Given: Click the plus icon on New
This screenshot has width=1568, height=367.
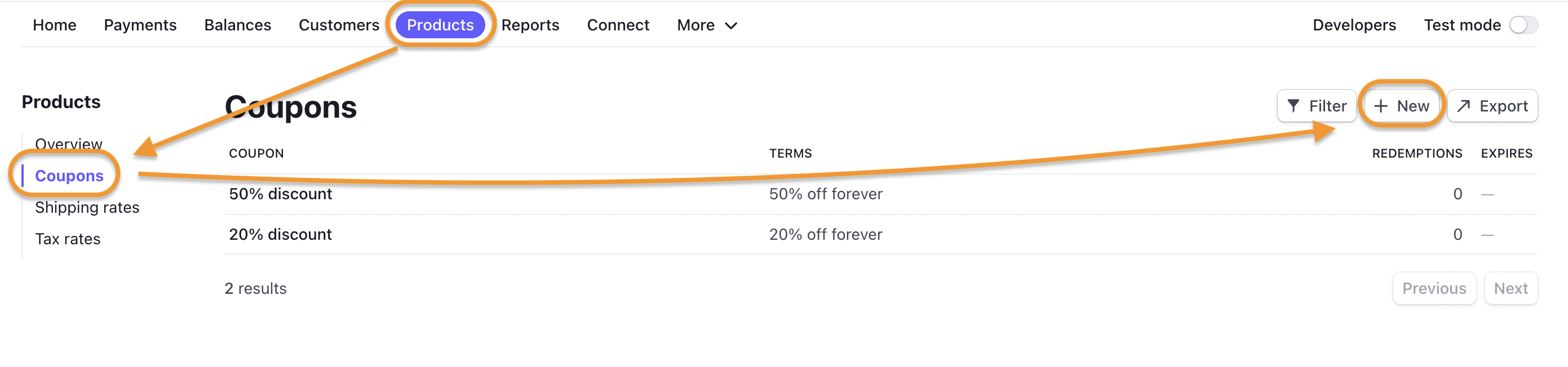Looking at the screenshot, I should [1381, 106].
